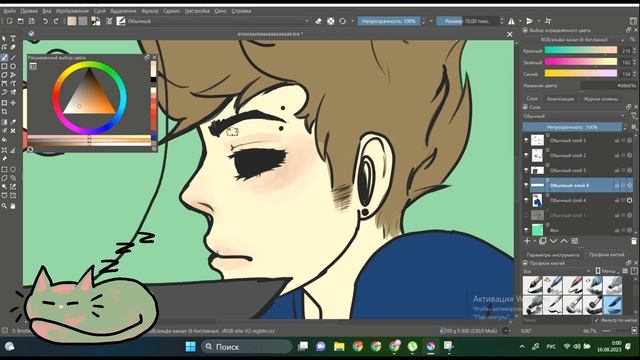Reload the original brush preset
Image resolution: width=640 pixels, height=360 pixels.
(x=342, y=21)
